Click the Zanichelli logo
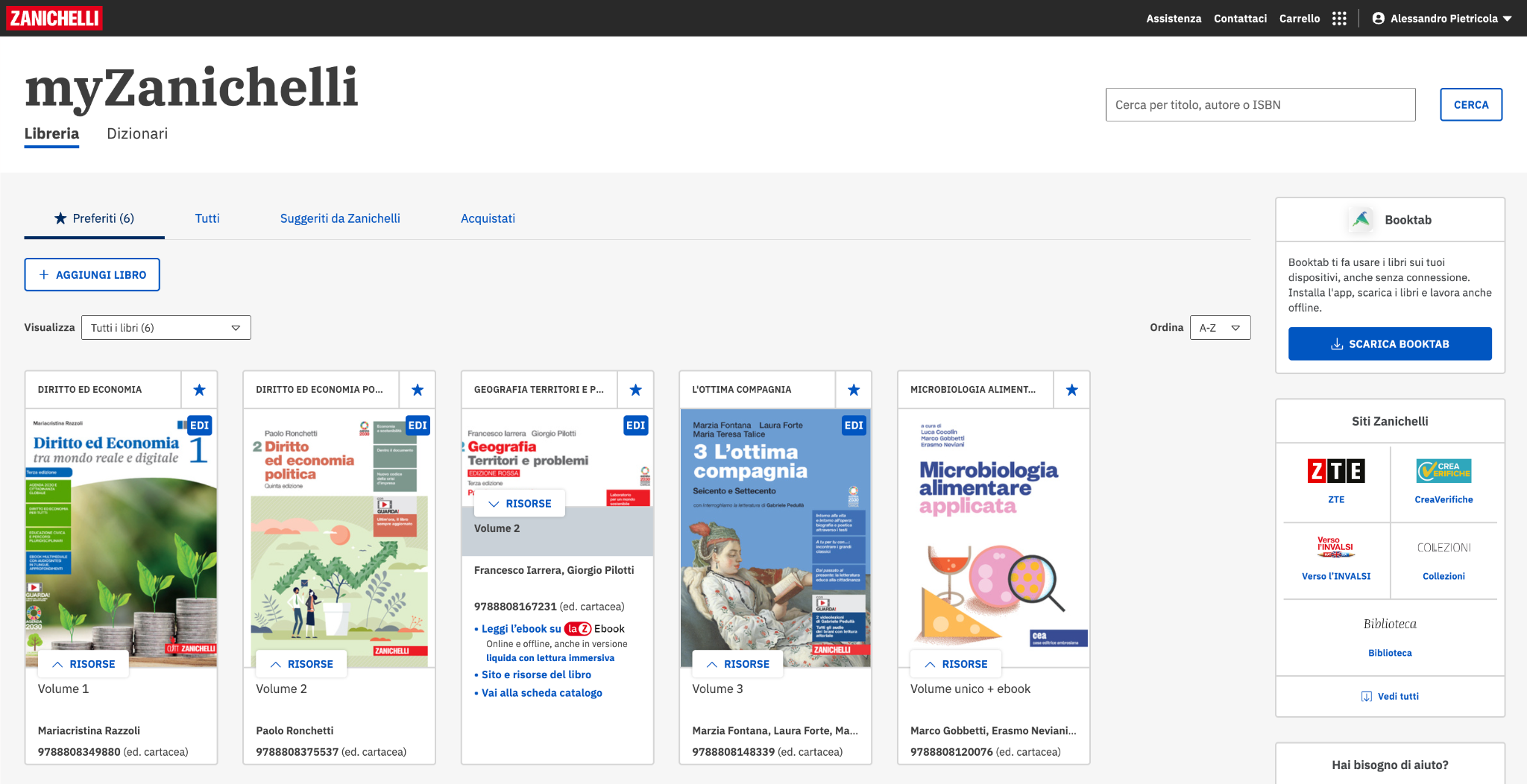The image size is (1527, 784). (x=54, y=18)
